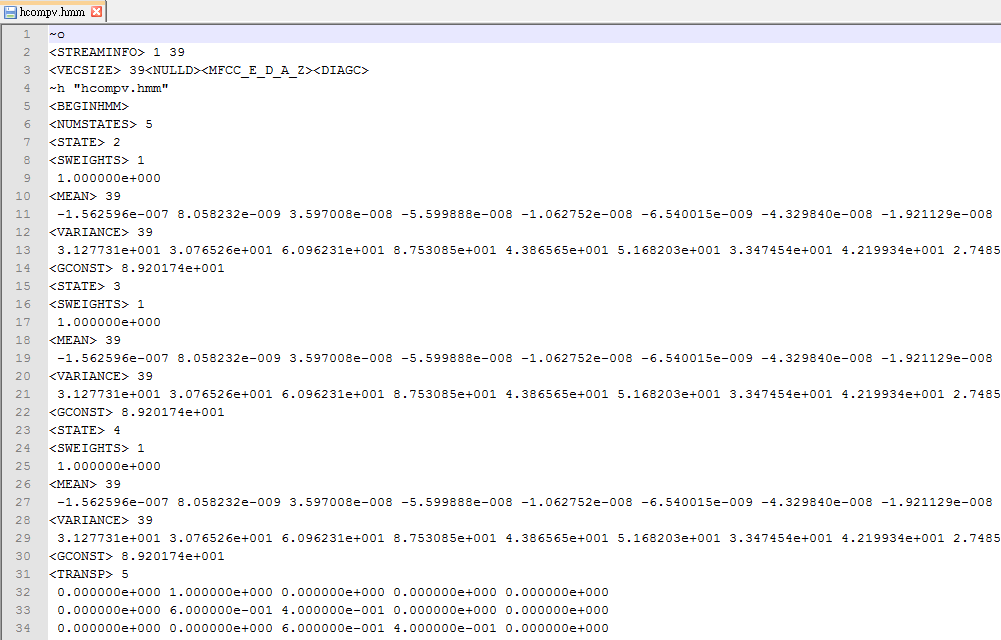Click 3.127731e+001 on line 13
The image size is (1001, 640).
point(109,250)
